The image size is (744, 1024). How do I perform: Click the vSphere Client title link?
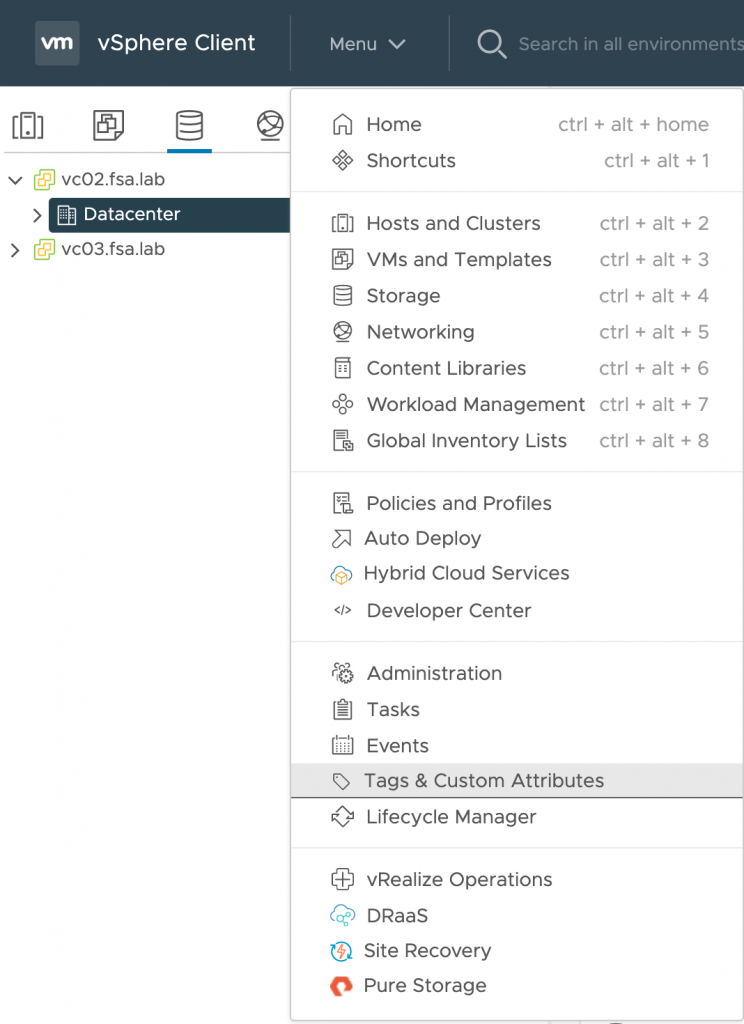click(x=176, y=43)
